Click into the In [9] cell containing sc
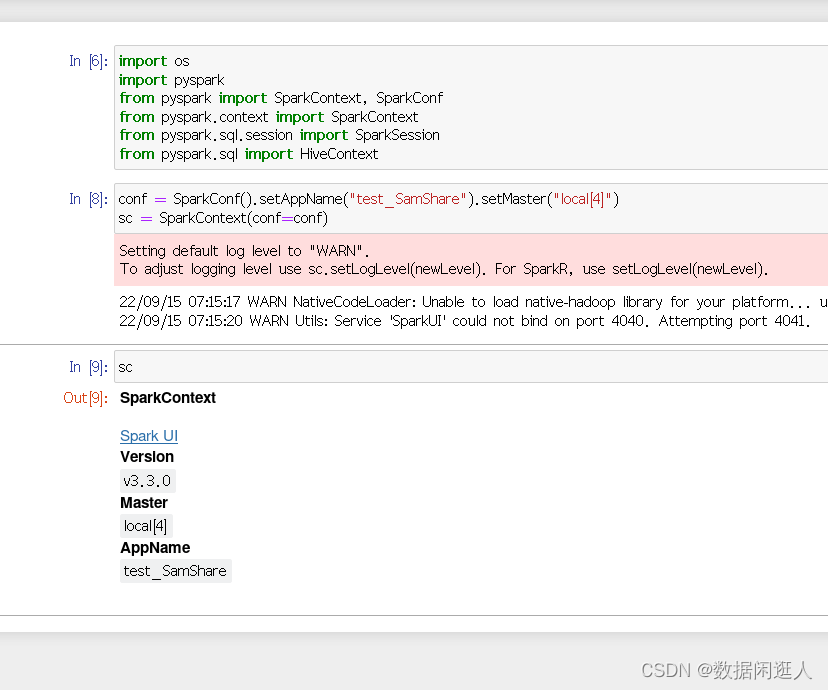This screenshot has height=690, width=828. 471,367
